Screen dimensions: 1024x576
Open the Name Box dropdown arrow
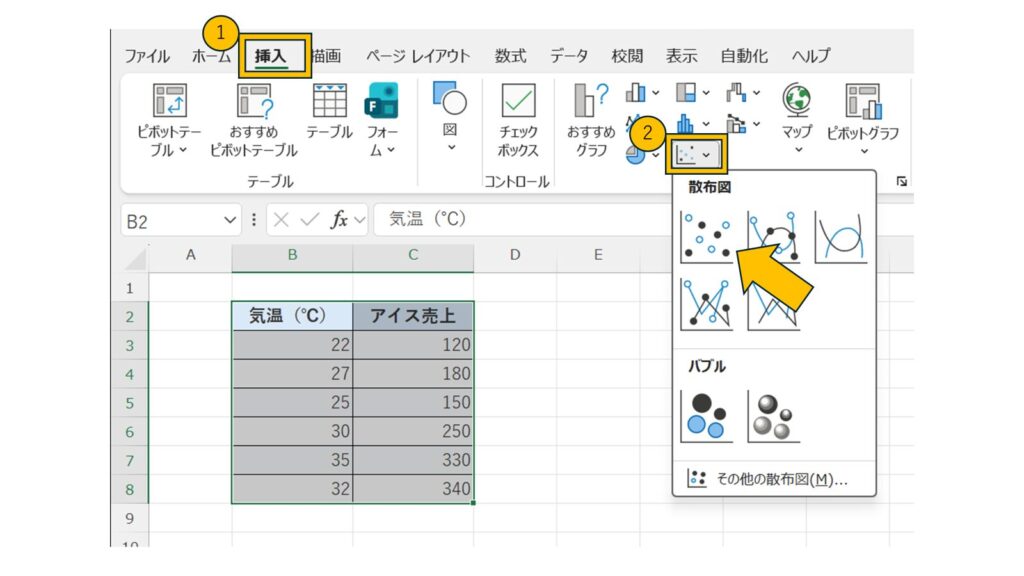tap(231, 220)
